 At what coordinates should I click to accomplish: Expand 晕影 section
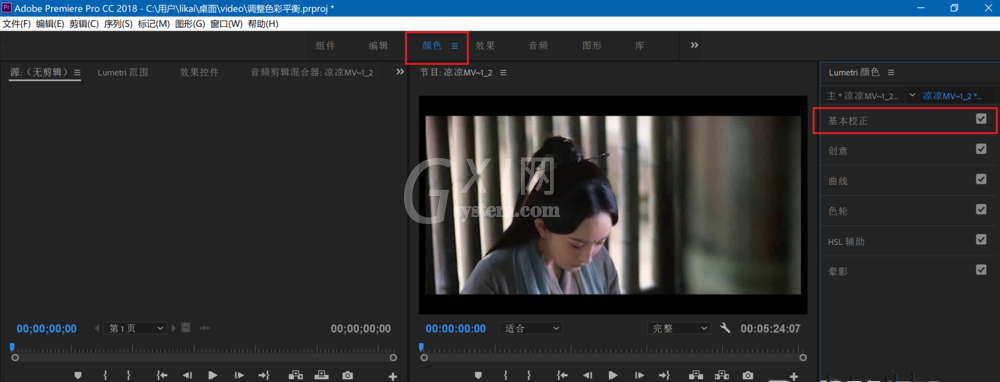[838, 272]
